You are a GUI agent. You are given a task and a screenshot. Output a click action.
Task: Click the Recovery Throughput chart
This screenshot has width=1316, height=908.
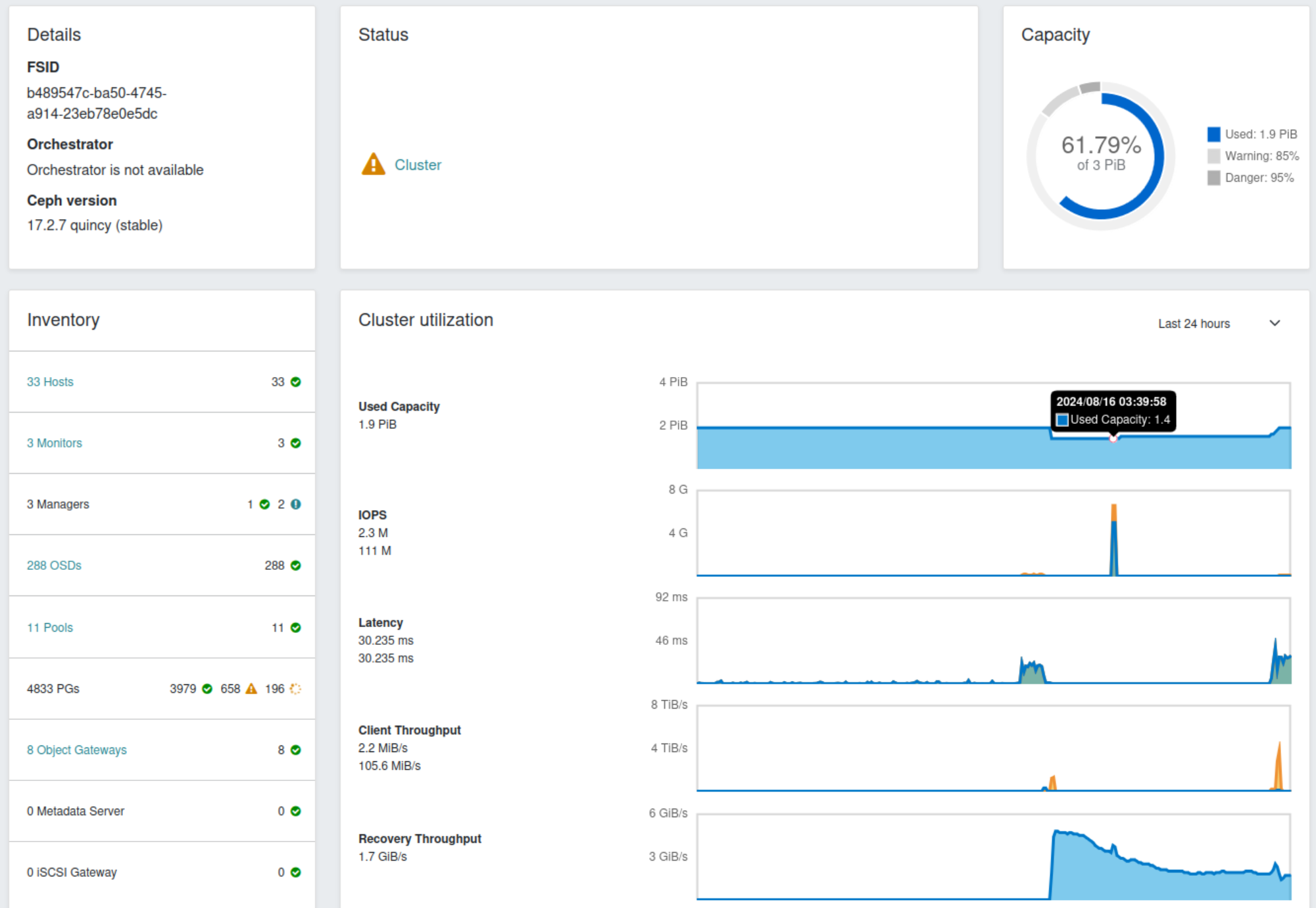pyautogui.click(x=994, y=857)
